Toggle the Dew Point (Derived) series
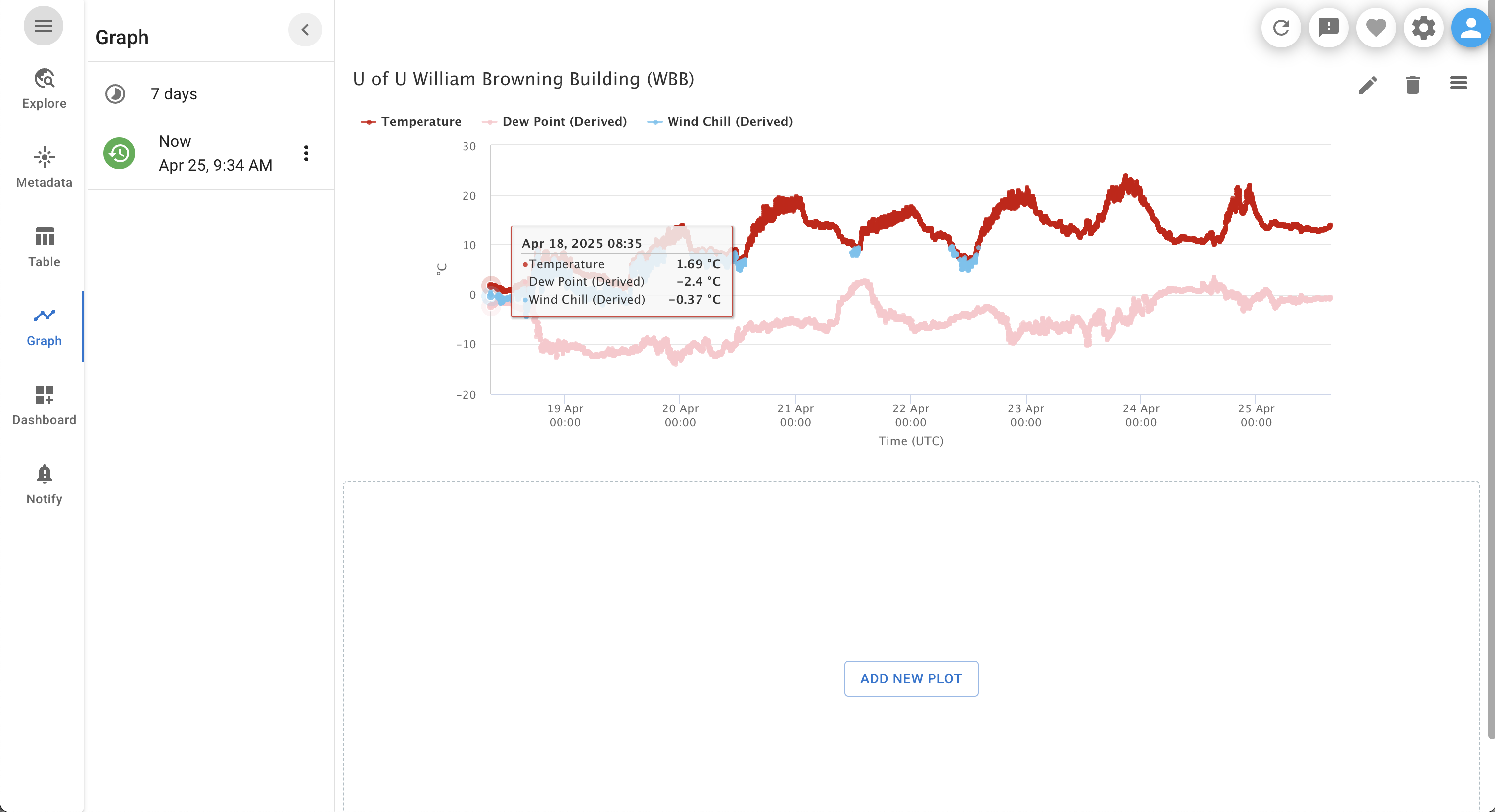This screenshot has width=1495, height=812. click(x=563, y=121)
